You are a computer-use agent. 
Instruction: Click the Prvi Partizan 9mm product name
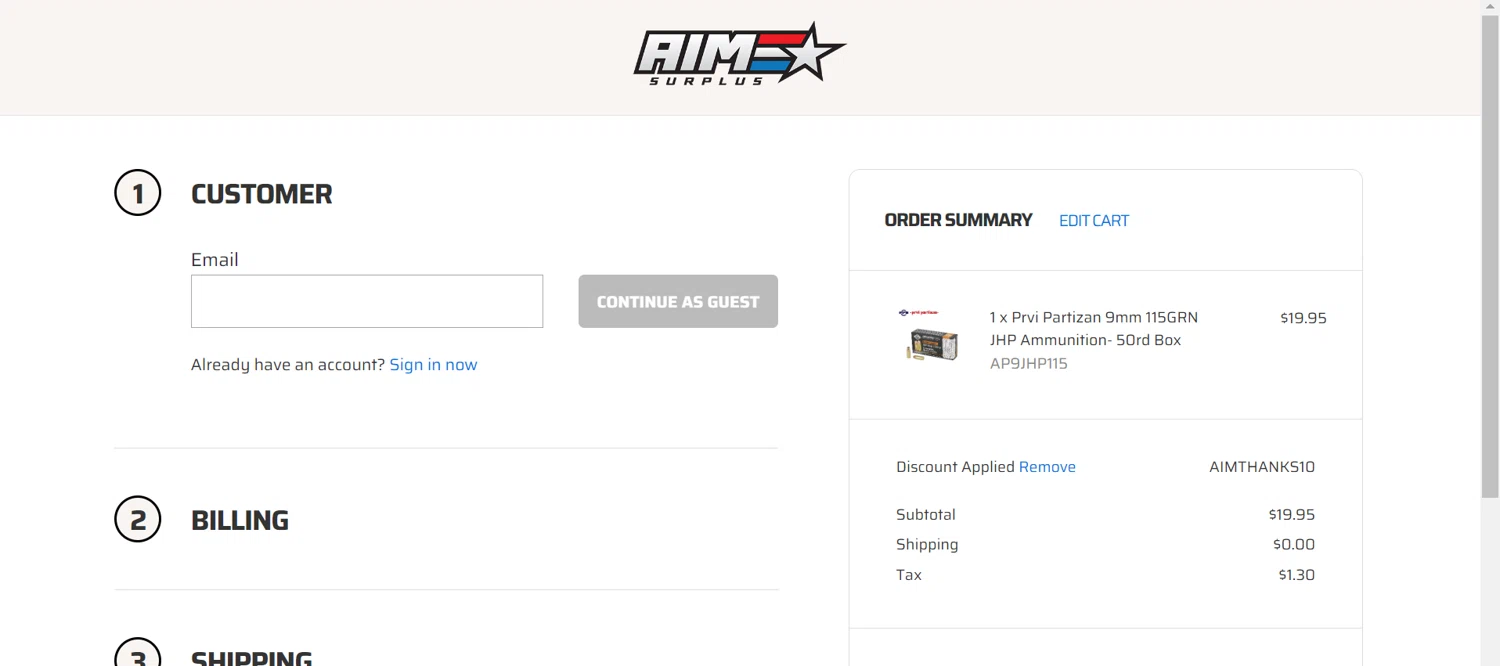(x=1093, y=328)
